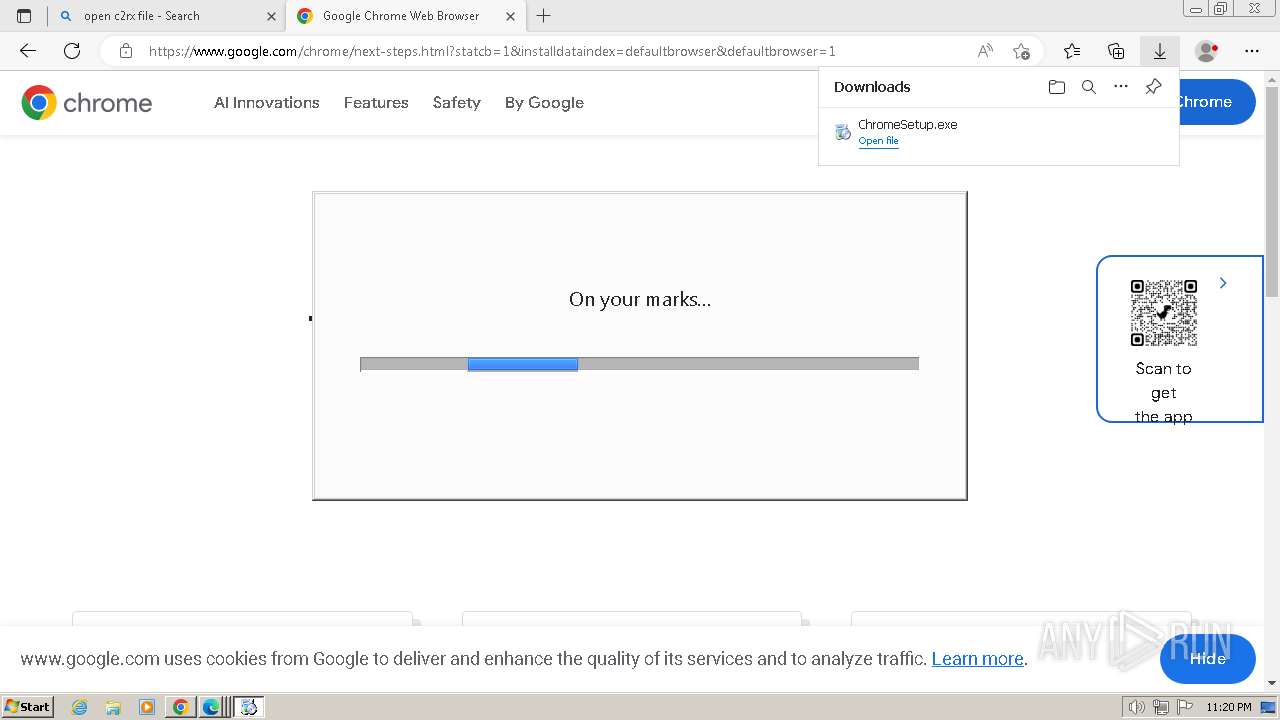Screen dimensions: 1280x720
Task: Search downloads with magnifier icon
Action: 1089,87
